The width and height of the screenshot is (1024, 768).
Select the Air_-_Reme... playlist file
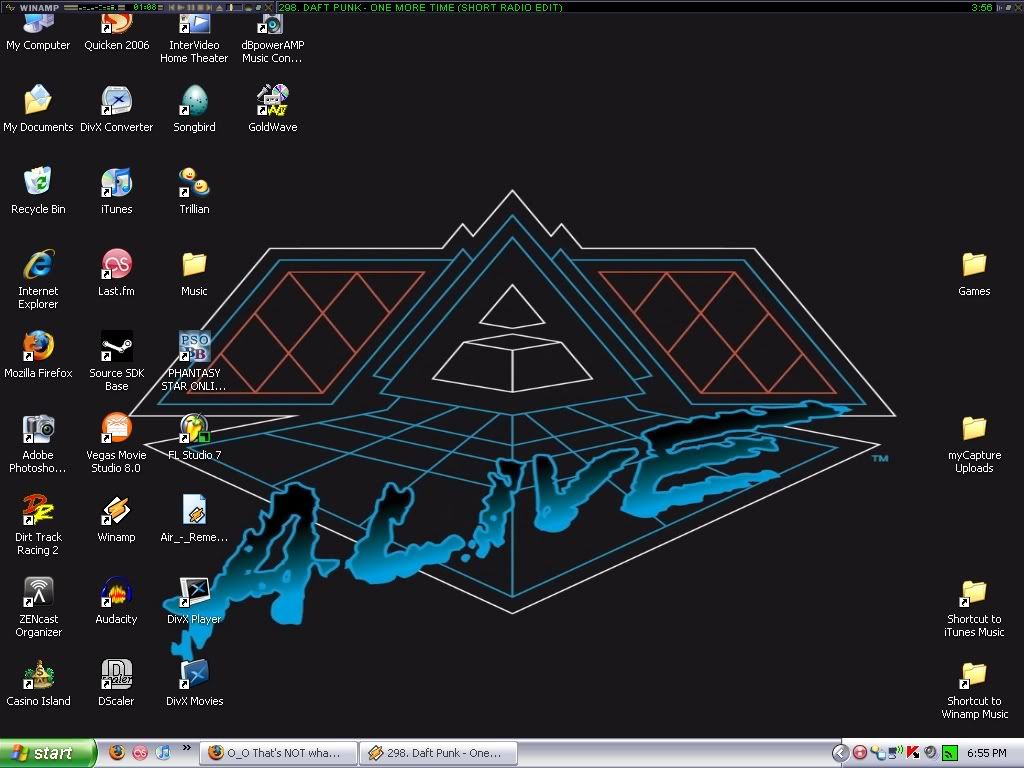194,519
